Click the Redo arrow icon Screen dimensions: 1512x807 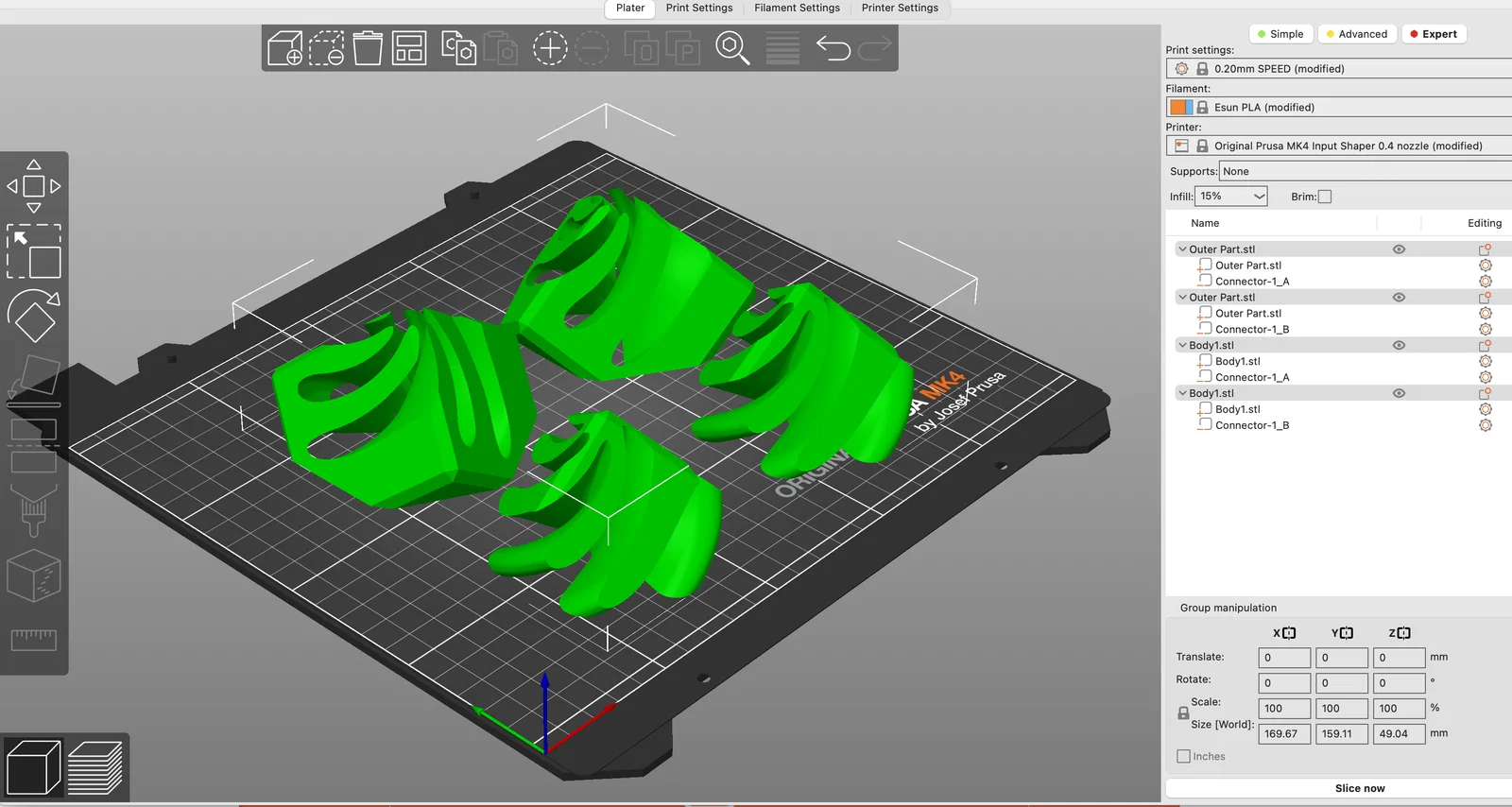coord(875,46)
